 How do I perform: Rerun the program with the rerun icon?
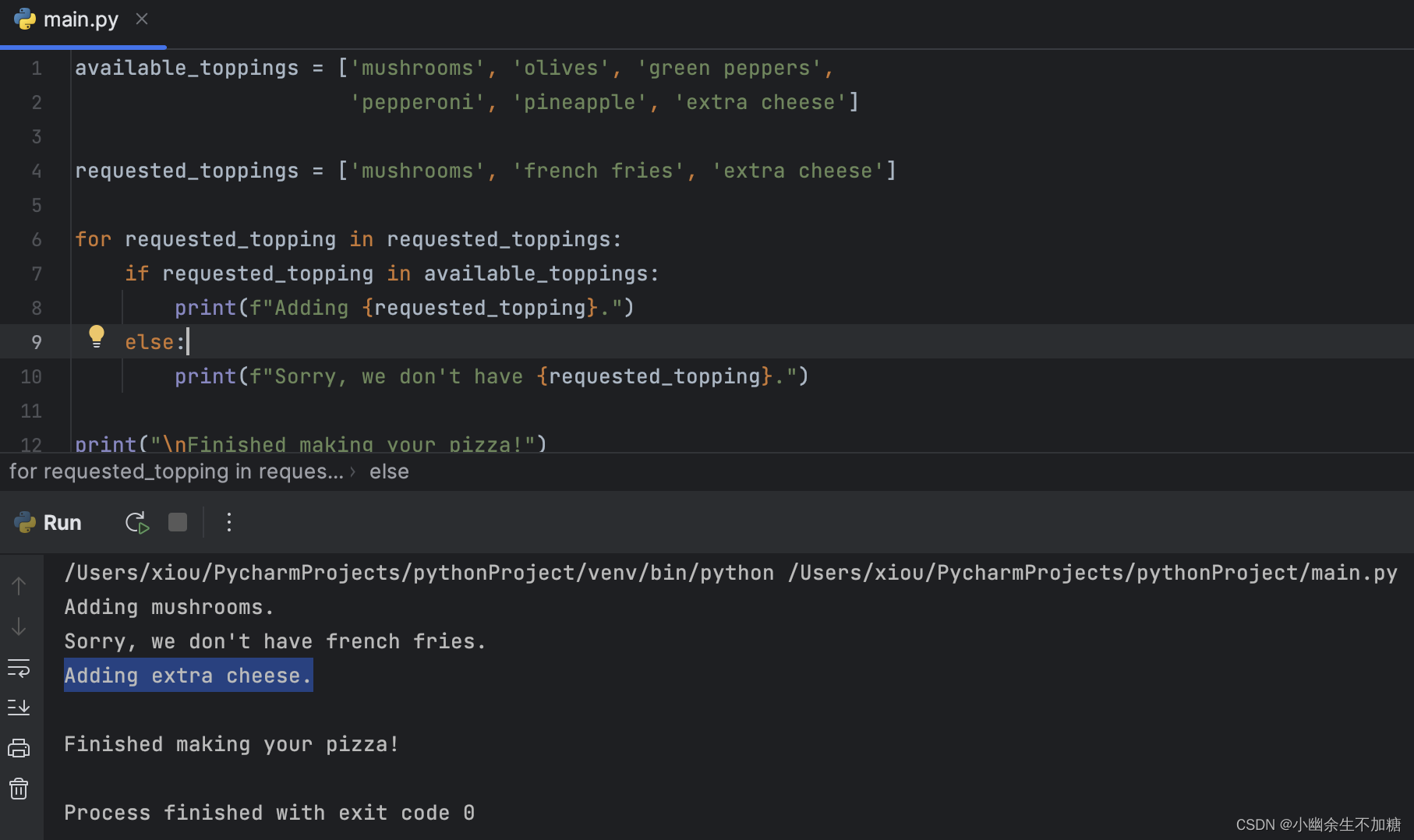point(137,523)
